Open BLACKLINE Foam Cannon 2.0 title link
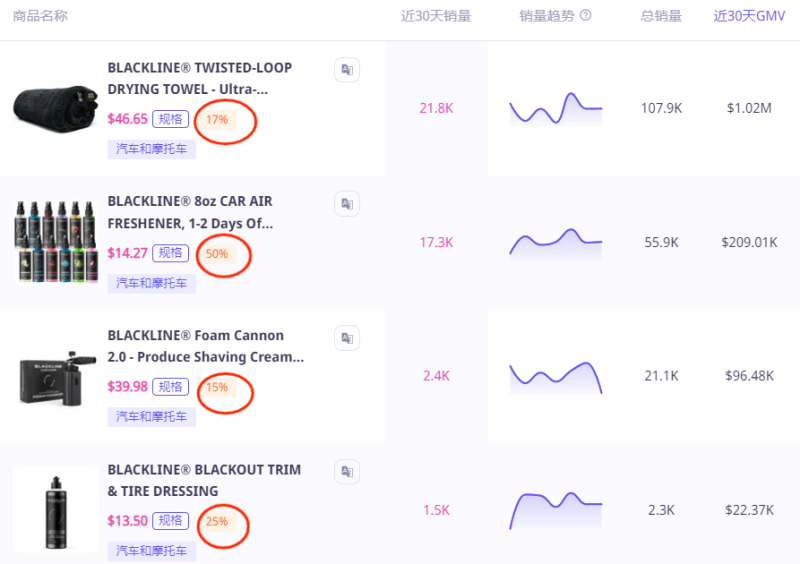Viewport: 800px width, 564px height. tap(205, 346)
